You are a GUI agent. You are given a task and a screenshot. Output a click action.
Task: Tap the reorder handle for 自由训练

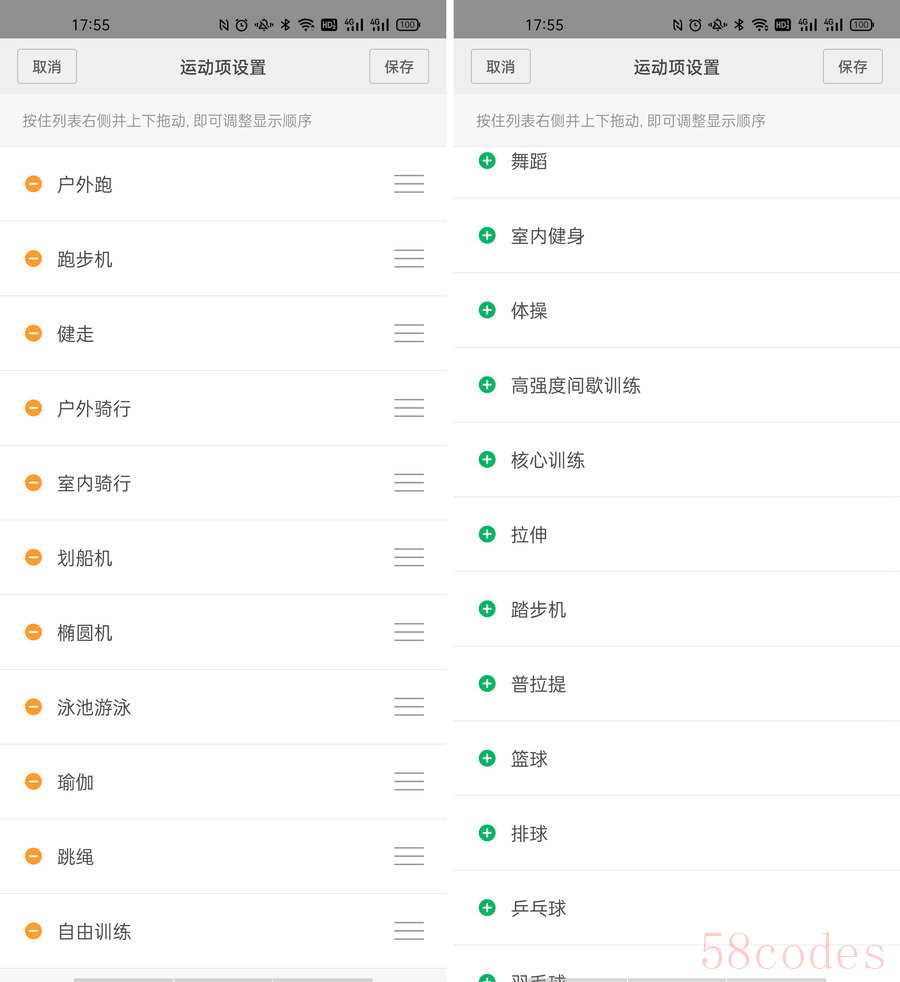409,931
